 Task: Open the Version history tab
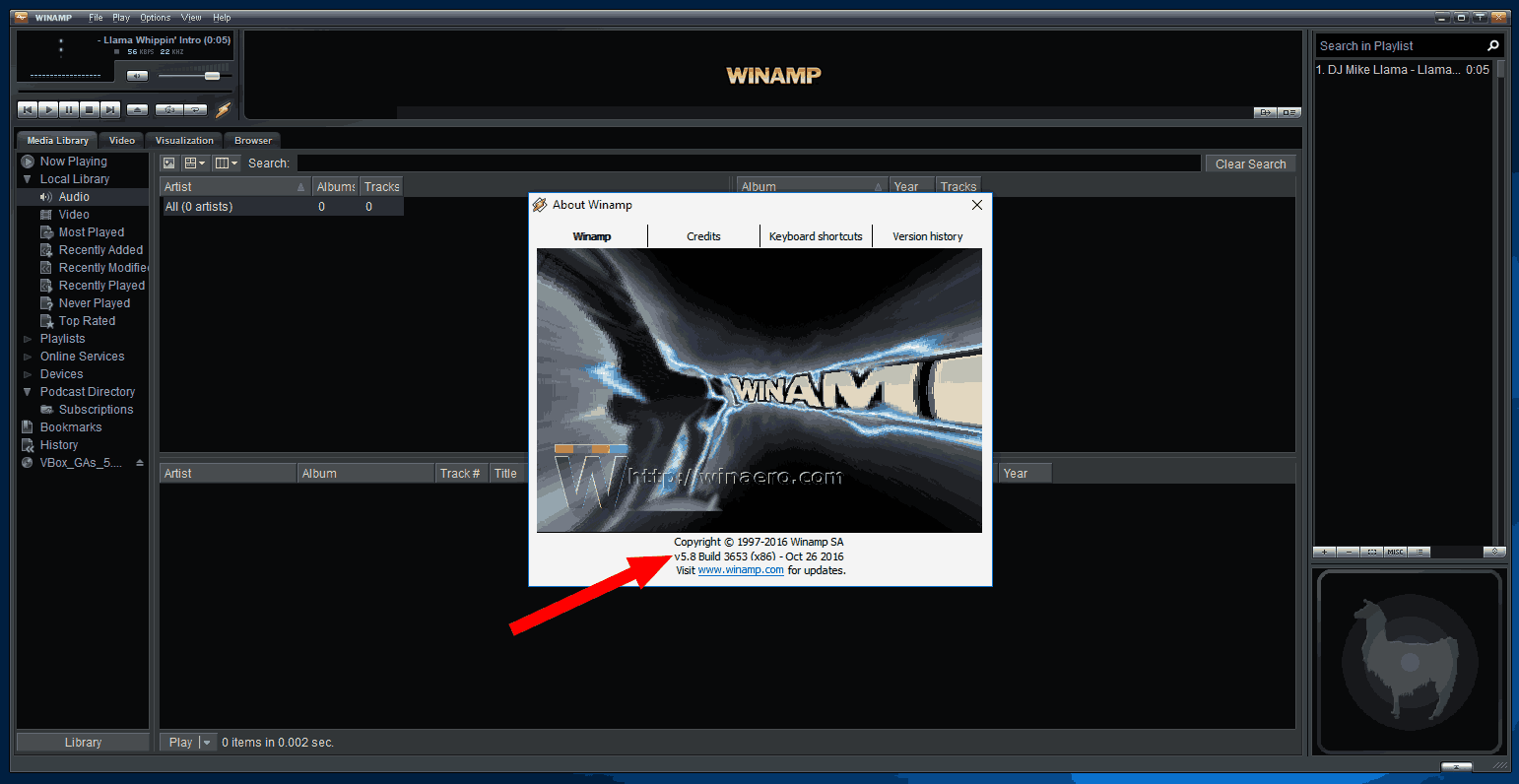click(x=928, y=236)
